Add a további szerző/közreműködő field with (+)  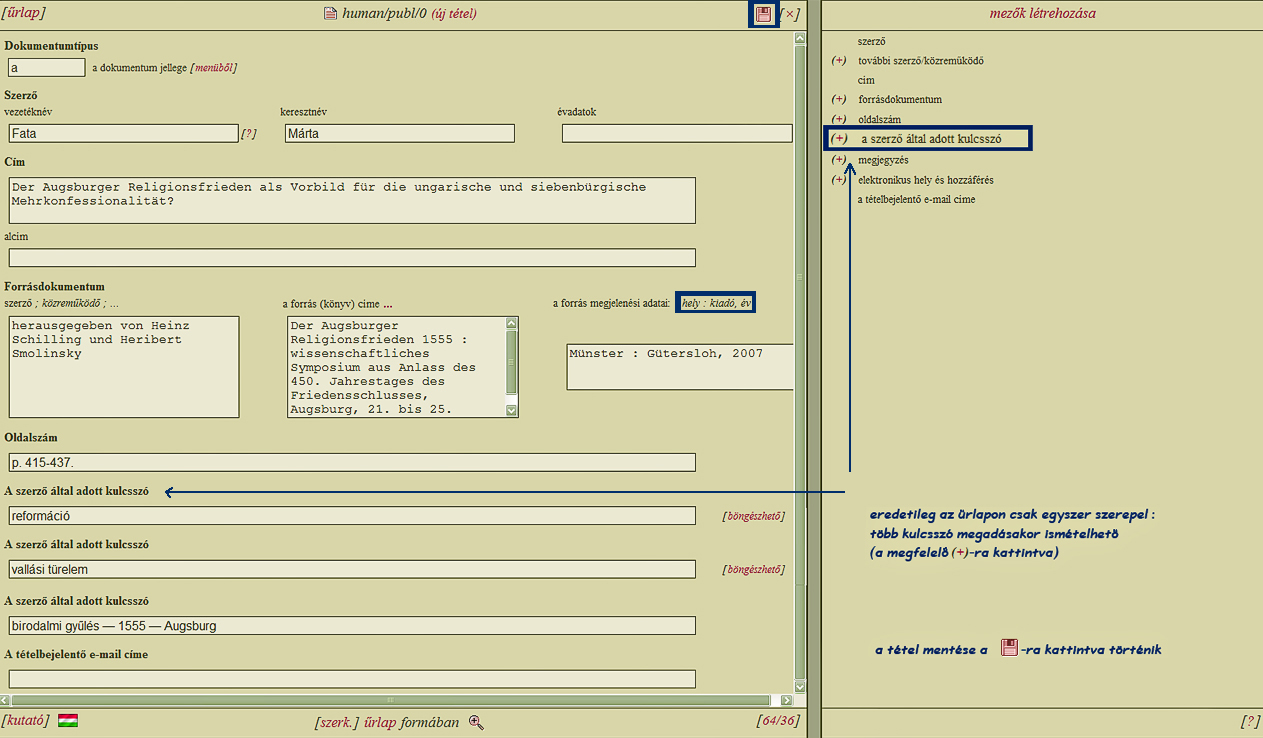839,61
